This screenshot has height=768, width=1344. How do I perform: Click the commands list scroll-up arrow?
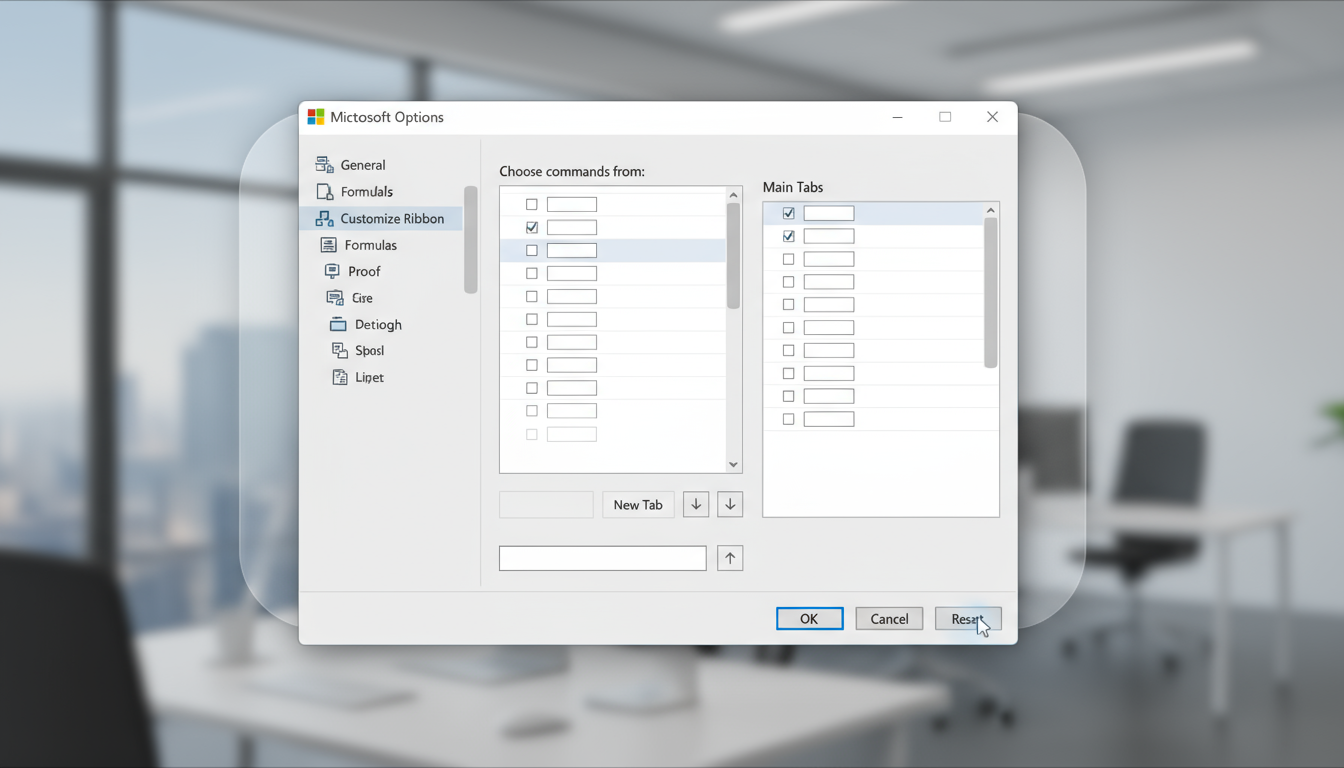(733, 196)
